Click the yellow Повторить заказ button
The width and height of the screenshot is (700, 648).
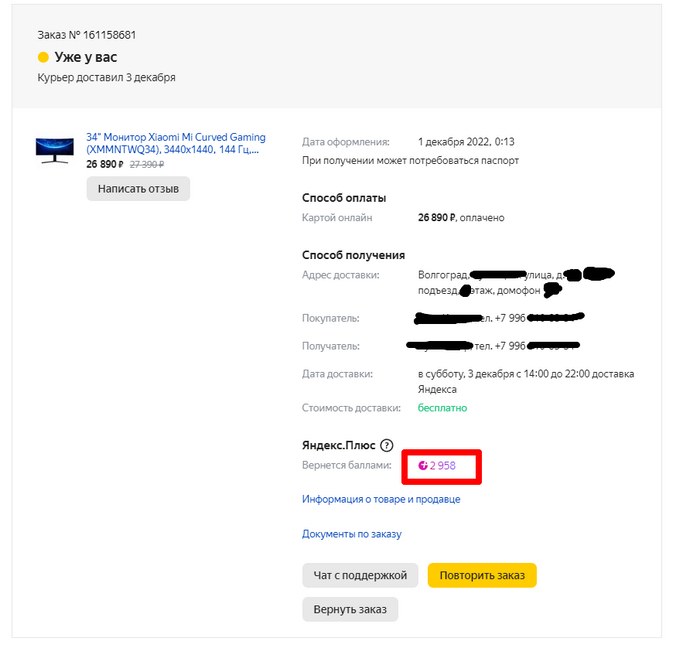click(482, 575)
